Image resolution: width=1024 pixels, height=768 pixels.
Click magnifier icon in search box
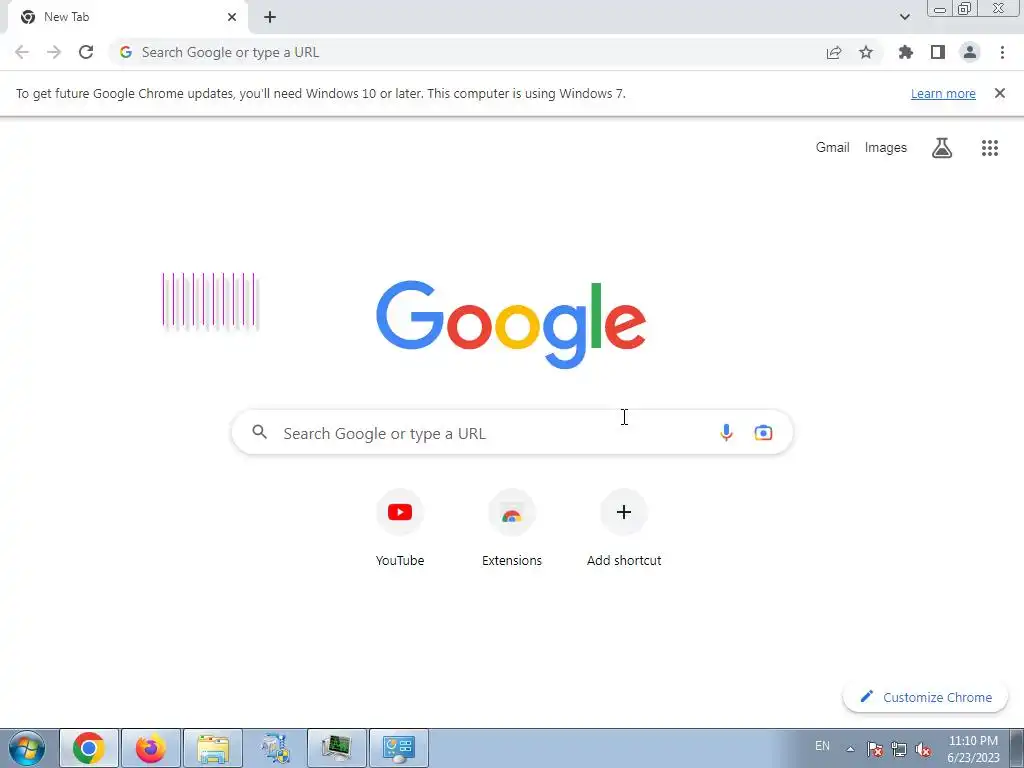pos(260,432)
